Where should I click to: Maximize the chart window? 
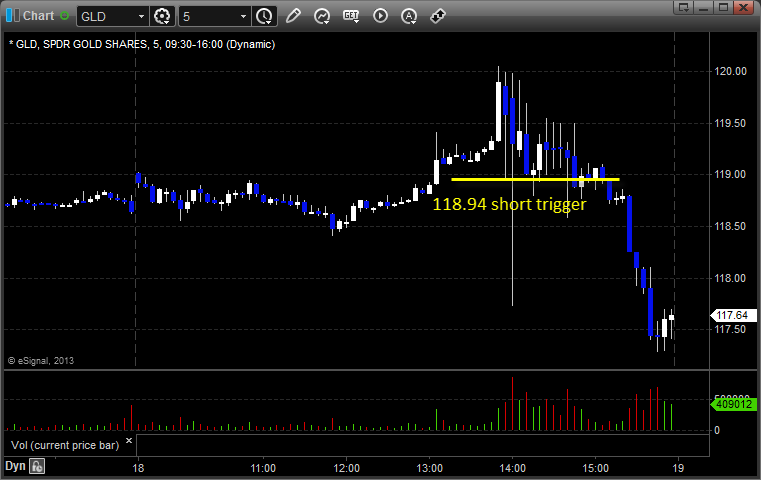click(x=723, y=7)
